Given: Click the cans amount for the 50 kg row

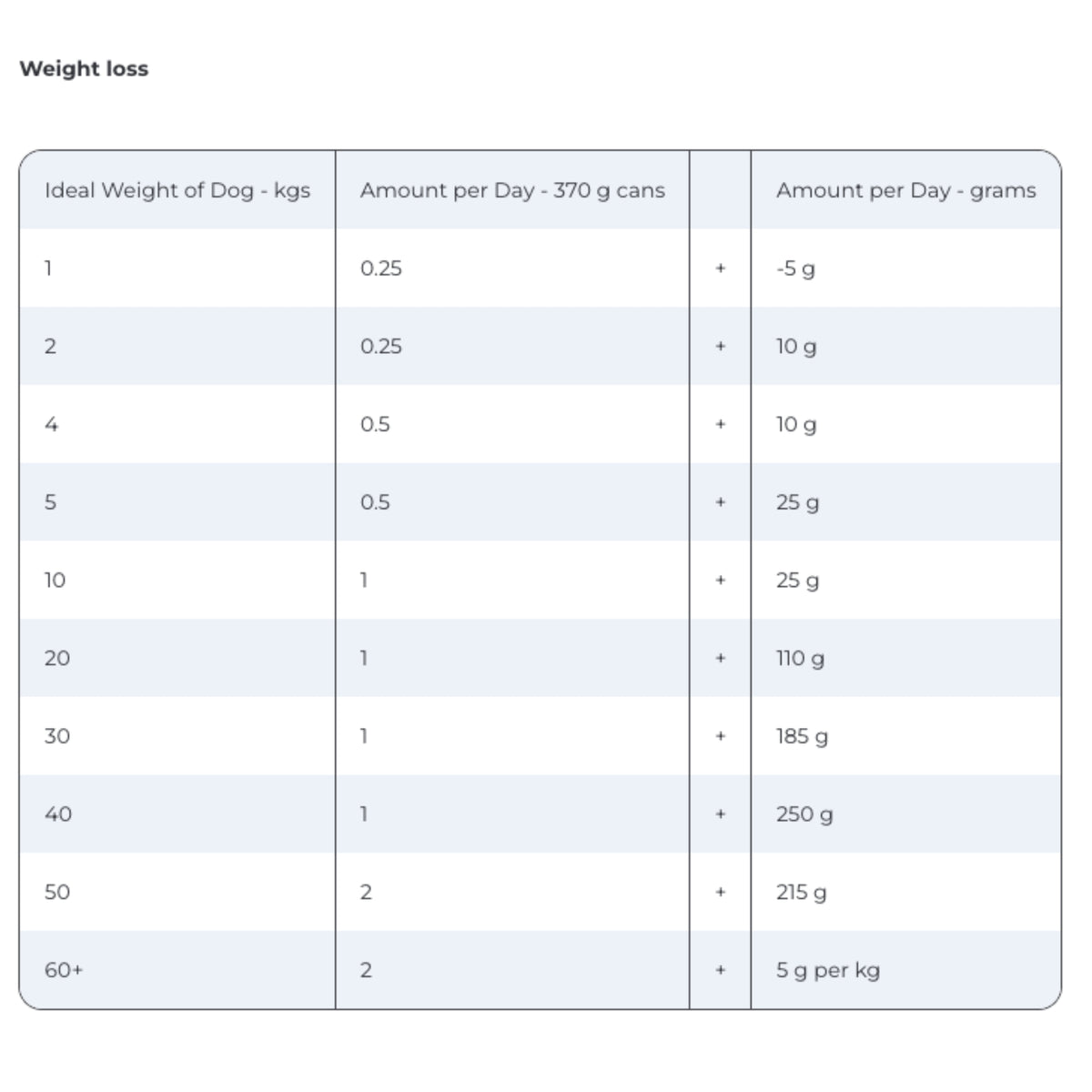Looking at the screenshot, I should coord(366,892).
